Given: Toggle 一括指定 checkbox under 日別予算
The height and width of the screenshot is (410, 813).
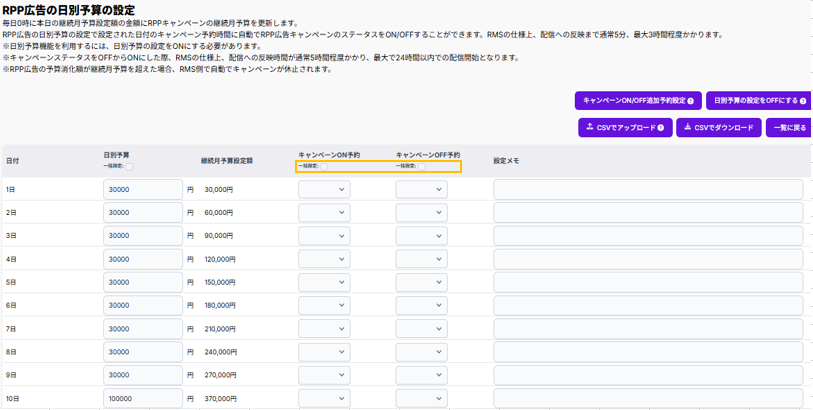Looking at the screenshot, I should pos(129,166).
